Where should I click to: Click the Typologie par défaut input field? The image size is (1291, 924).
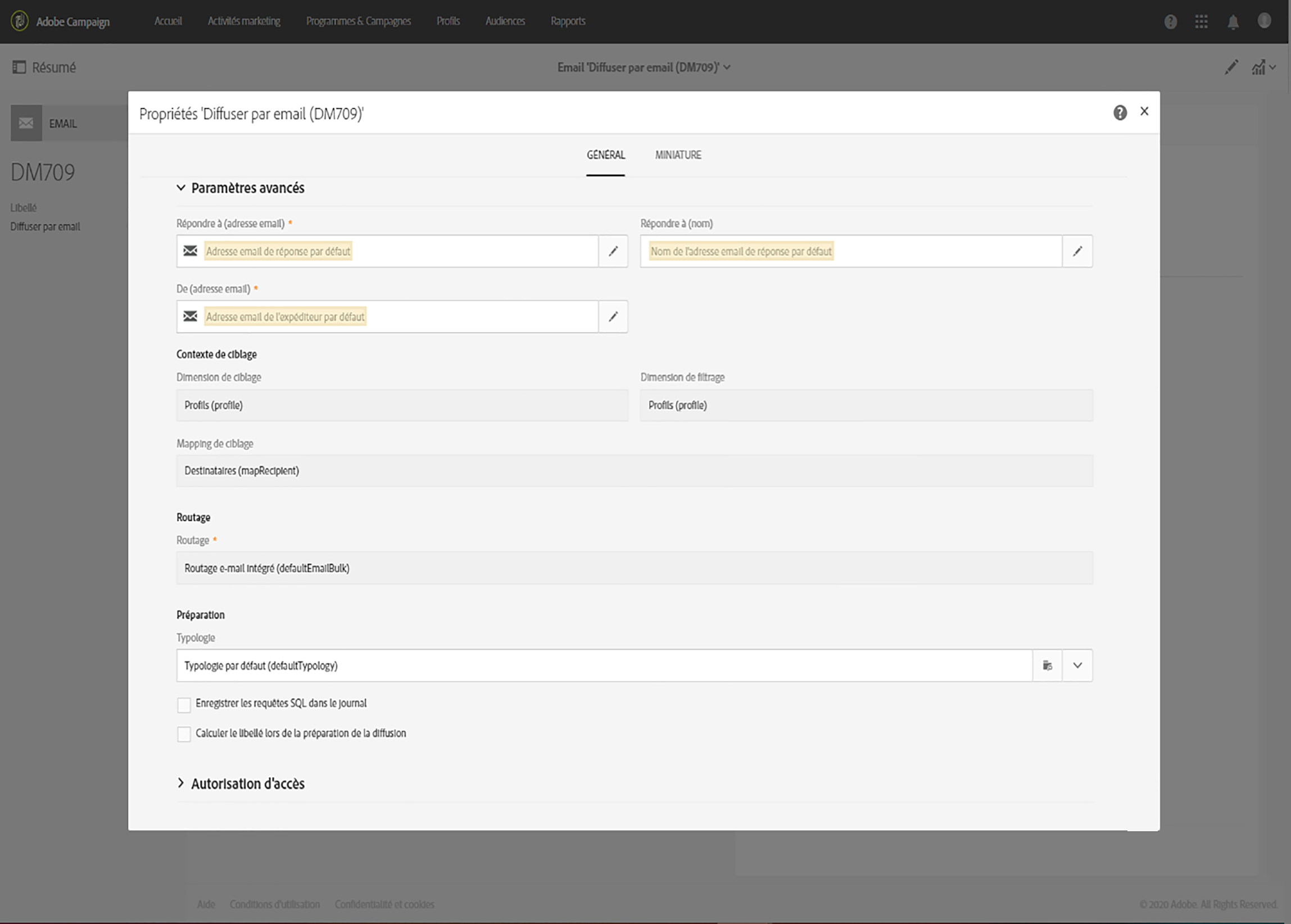(x=603, y=665)
